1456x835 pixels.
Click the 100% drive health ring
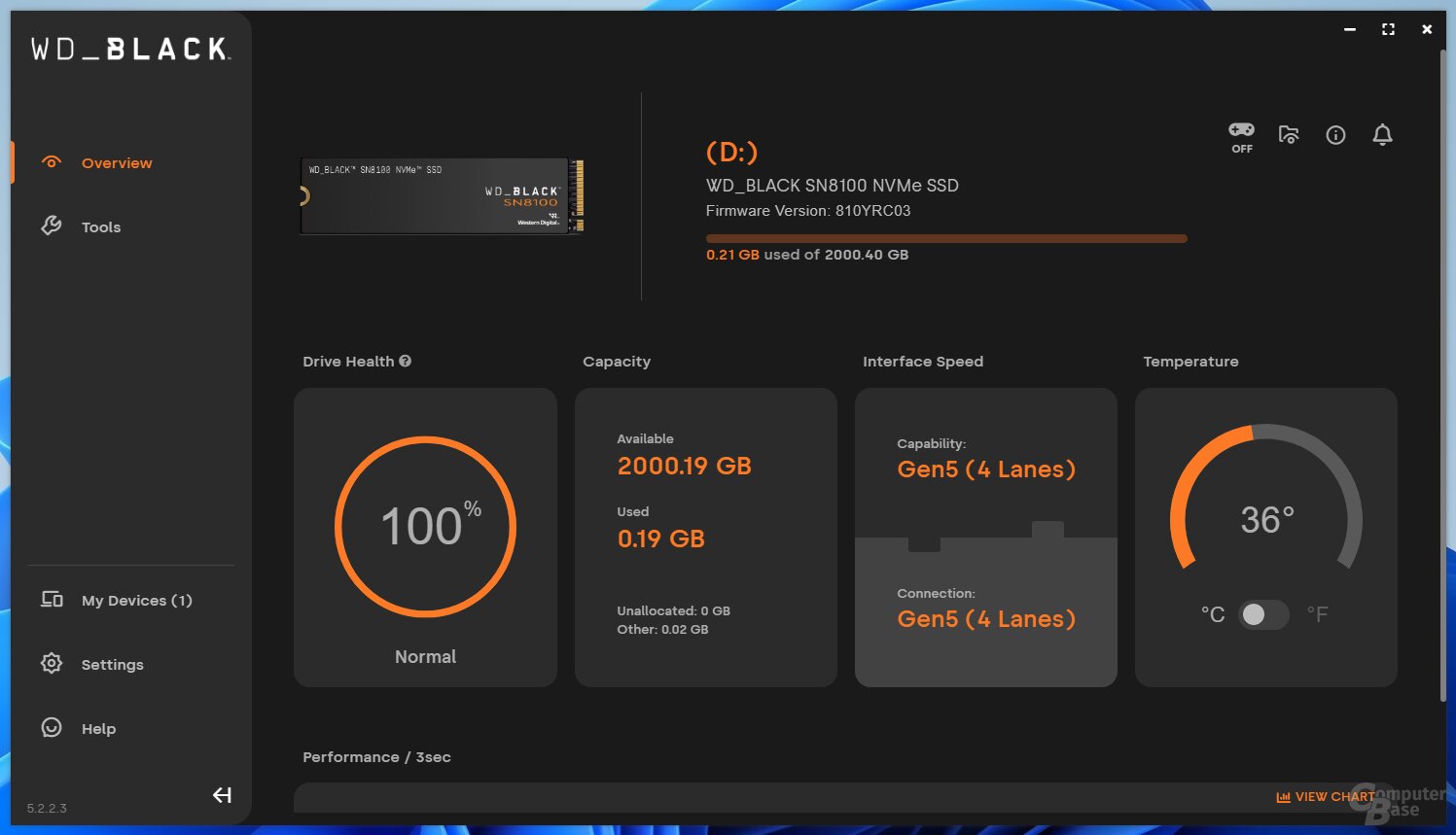tap(426, 527)
